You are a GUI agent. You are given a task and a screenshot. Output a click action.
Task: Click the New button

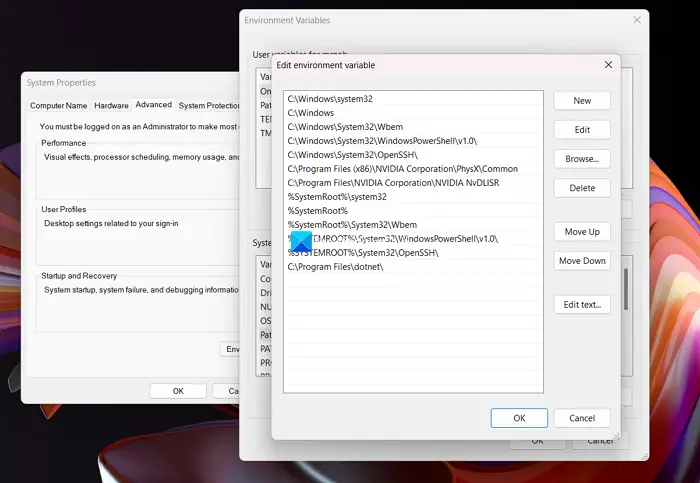click(582, 101)
